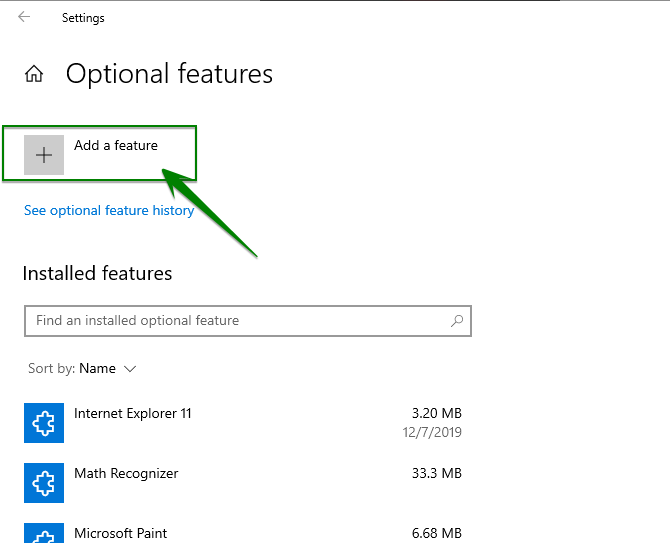
Task: Click the 3.20 MB size of Internet Explorer
Action: [437, 413]
